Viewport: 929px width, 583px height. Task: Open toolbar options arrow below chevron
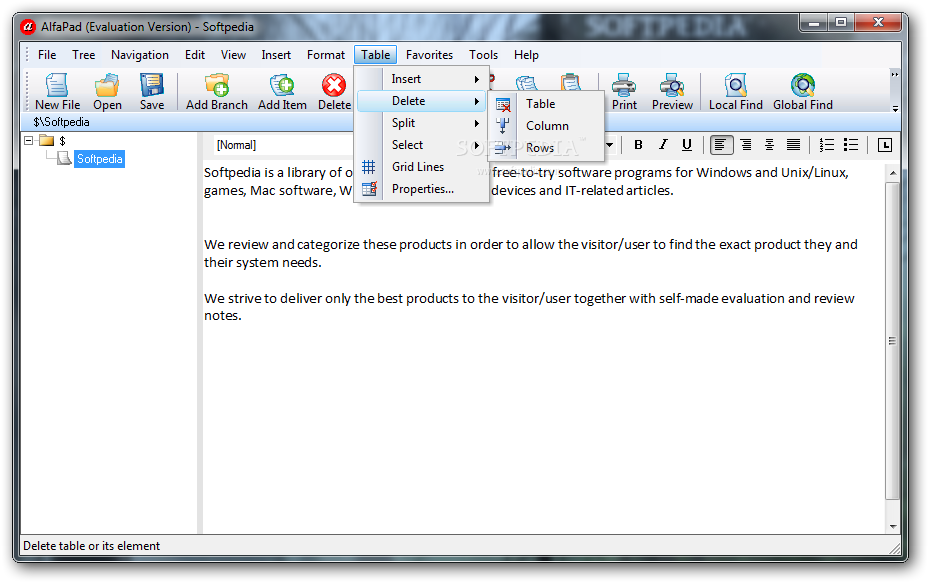[x=895, y=108]
